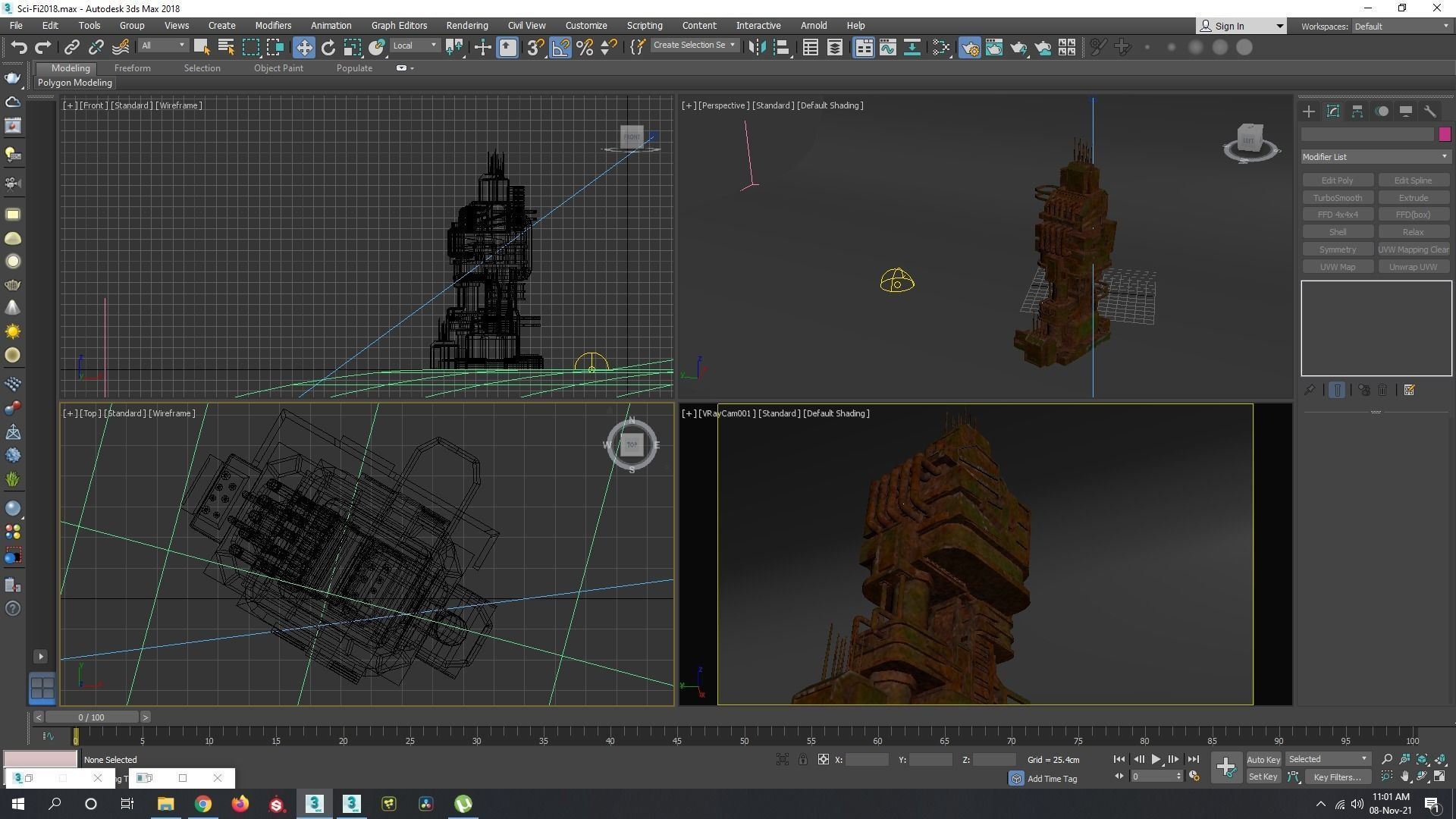Open the Motion panel icon
Image resolution: width=1456 pixels, height=819 pixels.
(1382, 111)
